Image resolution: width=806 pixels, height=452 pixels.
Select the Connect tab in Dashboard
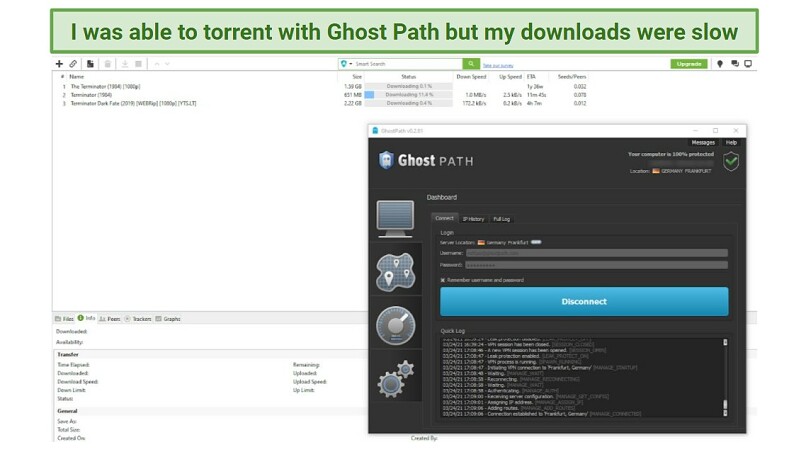pyautogui.click(x=444, y=219)
